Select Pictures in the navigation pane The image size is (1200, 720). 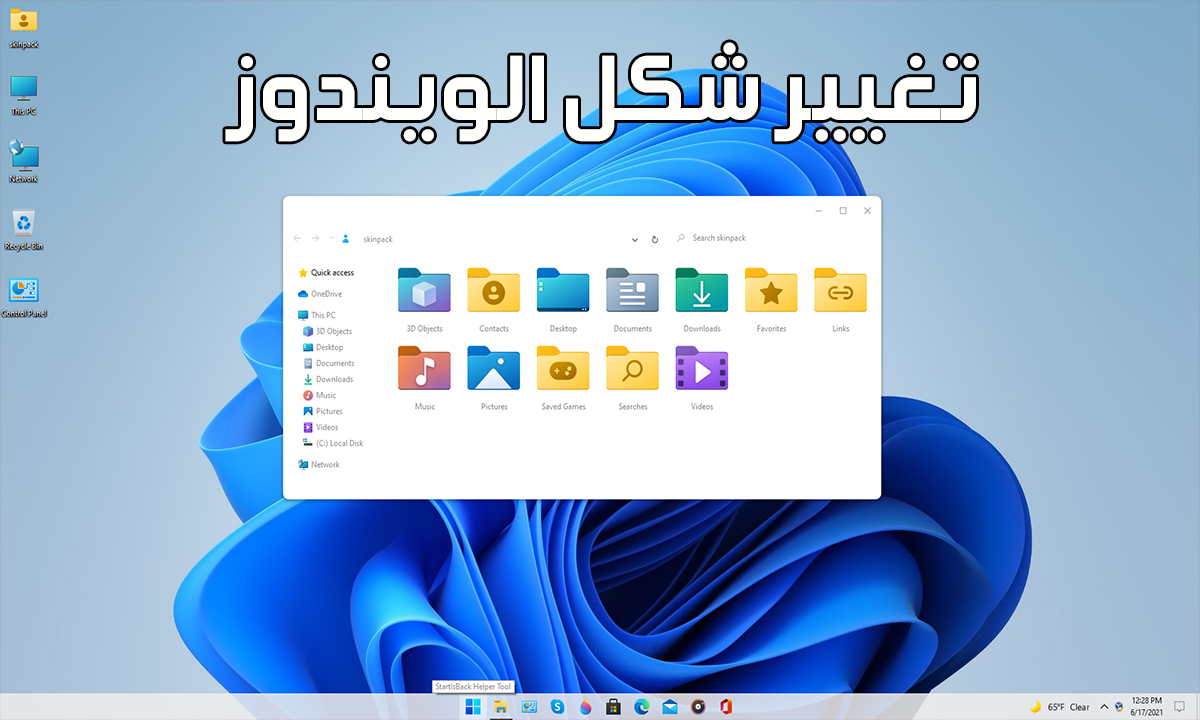(x=323, y=411)
